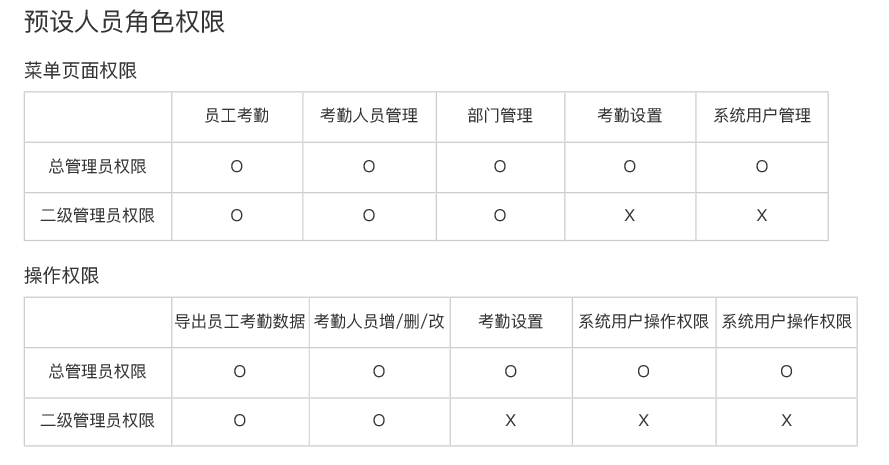The image size is (889, 465).
Task: Click 考勤设置 header in the operation permissions table
Action: (511, 322)
